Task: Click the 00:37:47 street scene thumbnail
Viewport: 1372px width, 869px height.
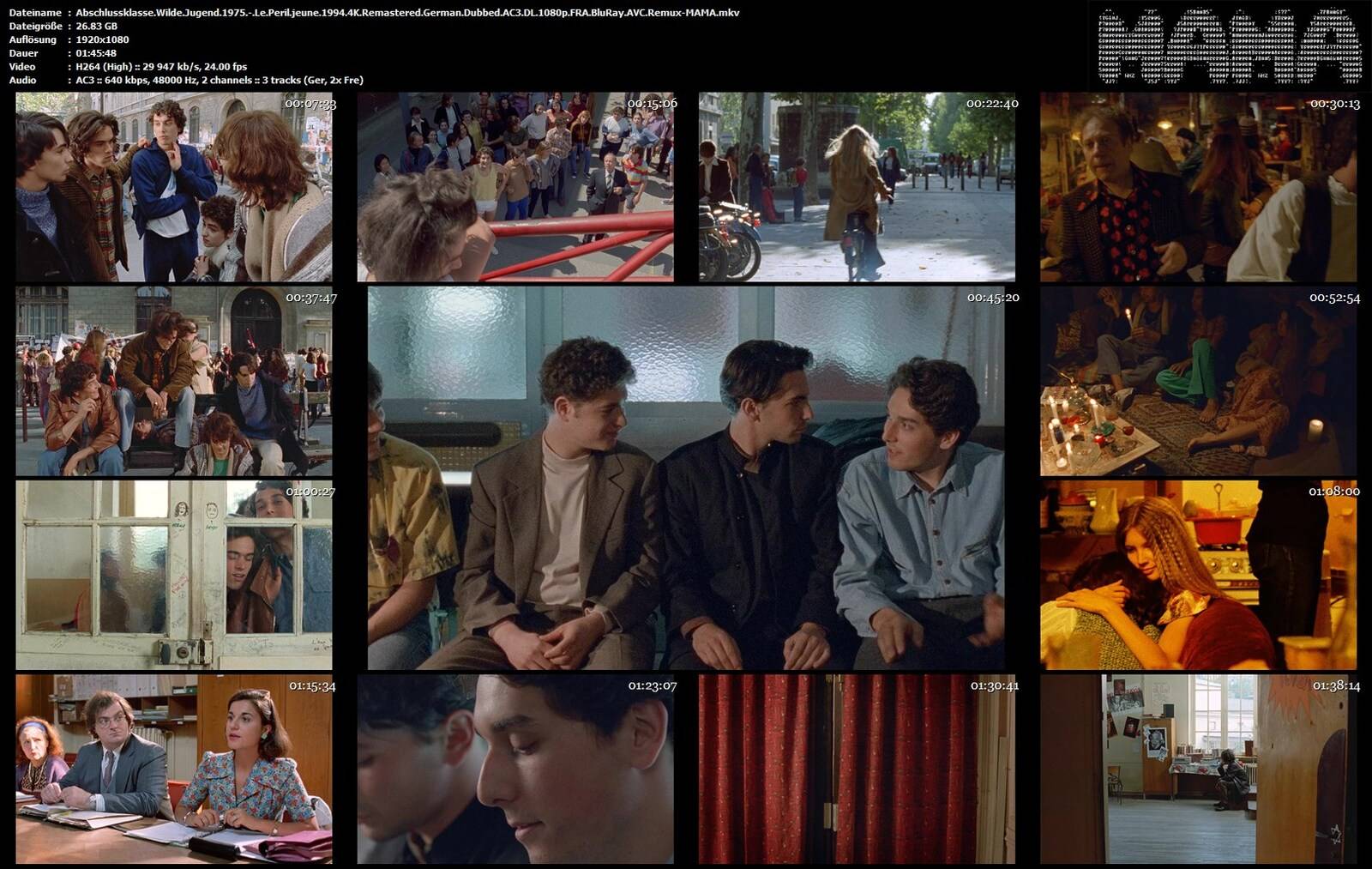Action: pyautogui.click(x=174, y=381)
